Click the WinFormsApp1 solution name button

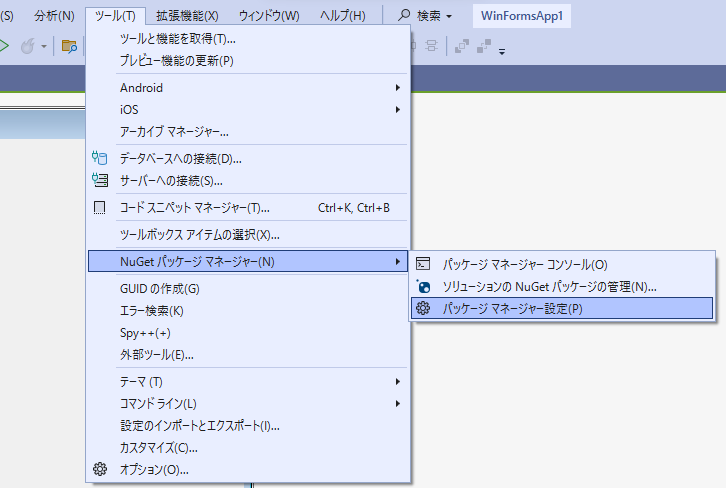(x=521, y=16)
